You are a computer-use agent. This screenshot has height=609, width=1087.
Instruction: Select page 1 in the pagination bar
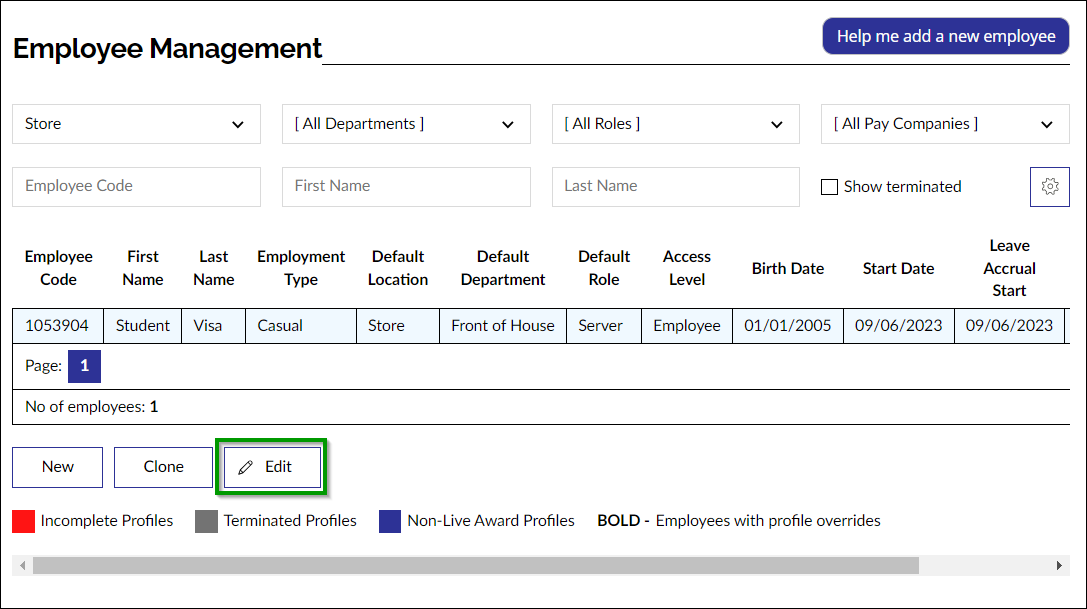[84, 366]
